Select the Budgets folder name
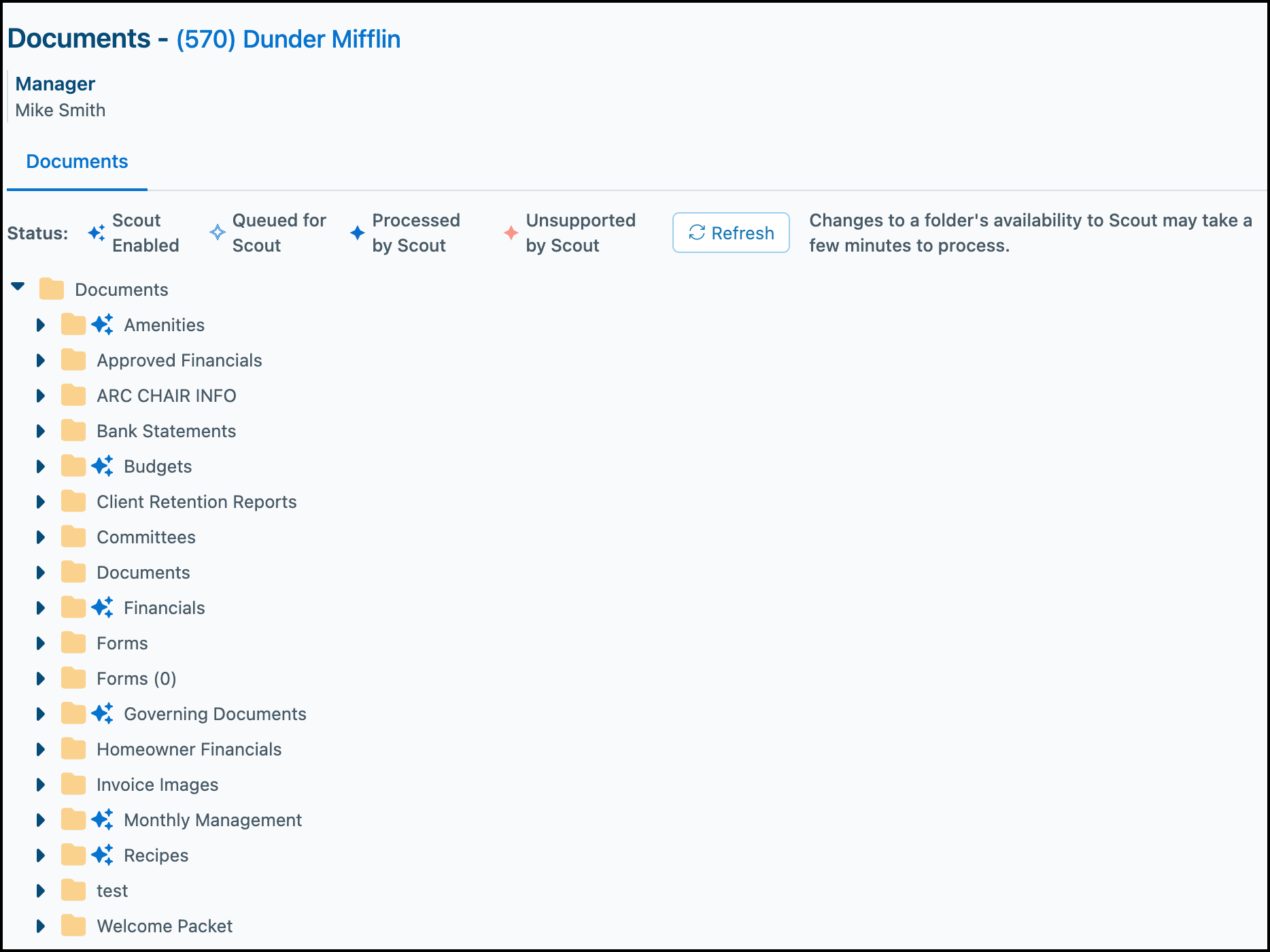This screenshot has width=1270, height=952. [x=158, y=466]
